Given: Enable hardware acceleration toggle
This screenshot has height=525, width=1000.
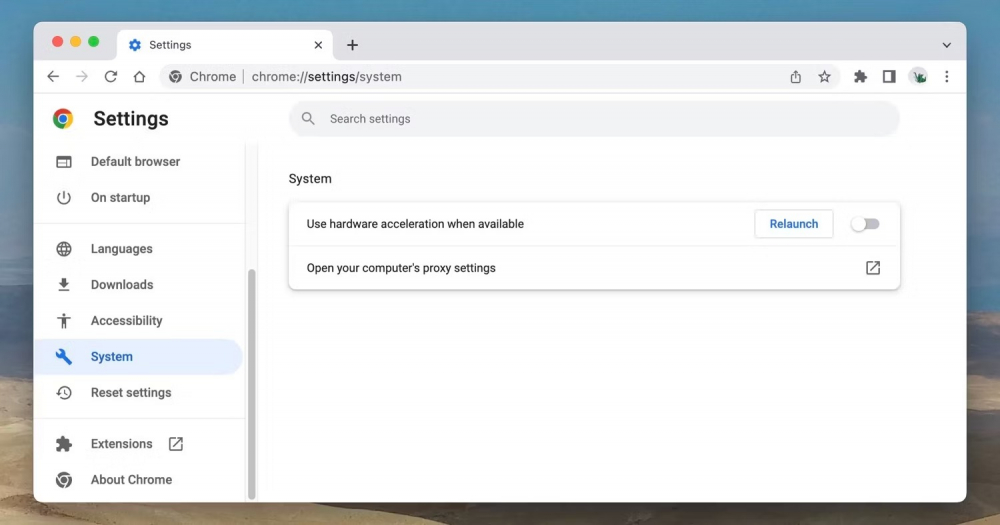Looking at the screenshot, I should pos(865,224).
